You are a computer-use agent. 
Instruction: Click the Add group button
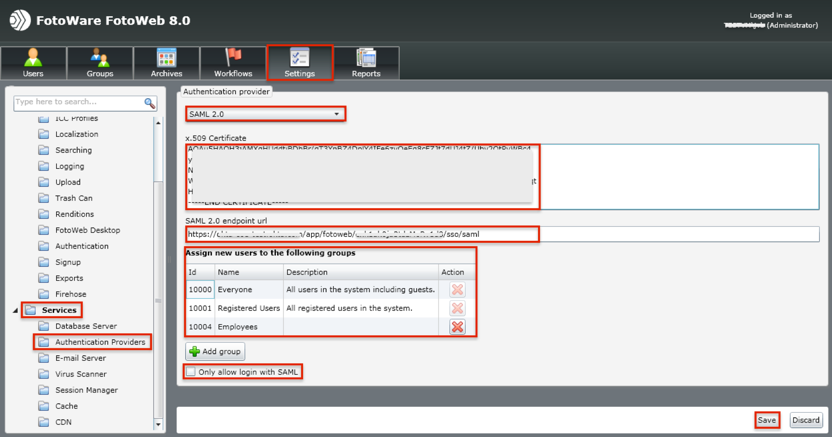[x=215, y=352]
